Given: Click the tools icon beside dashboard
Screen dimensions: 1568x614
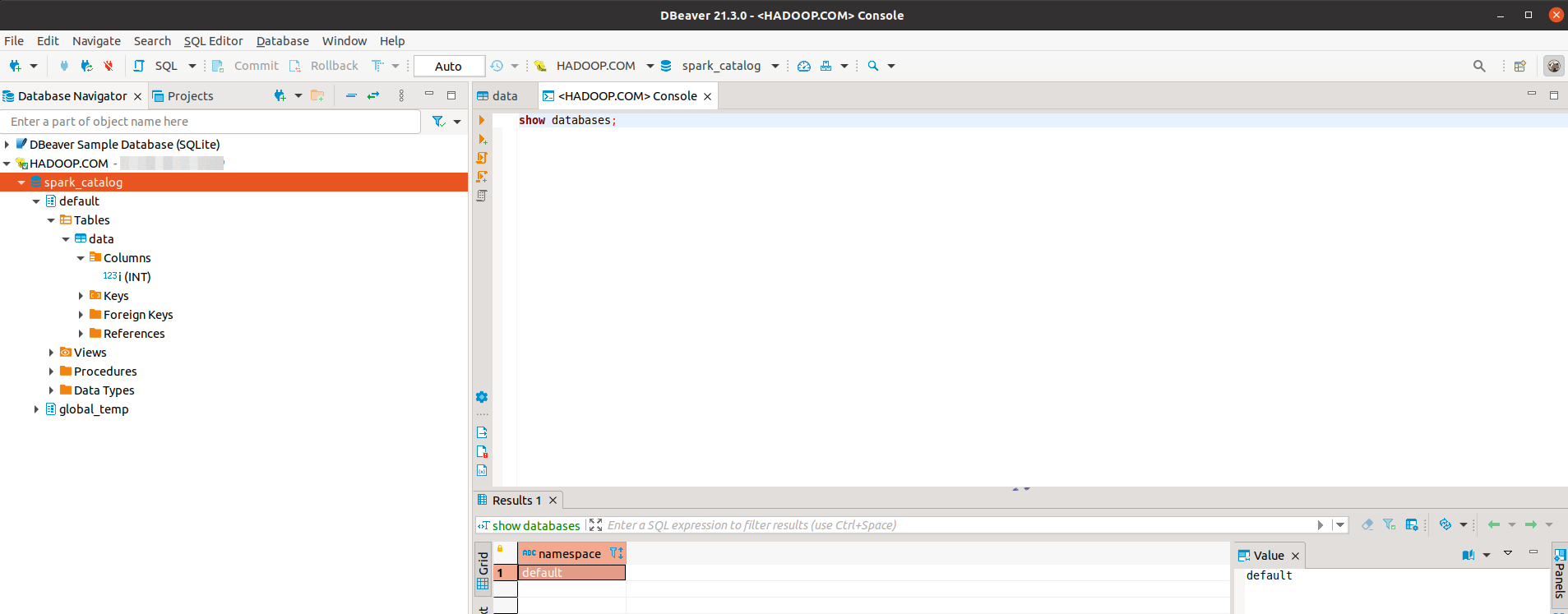Looking at the screenshot, I should click(x=826, y=66).
